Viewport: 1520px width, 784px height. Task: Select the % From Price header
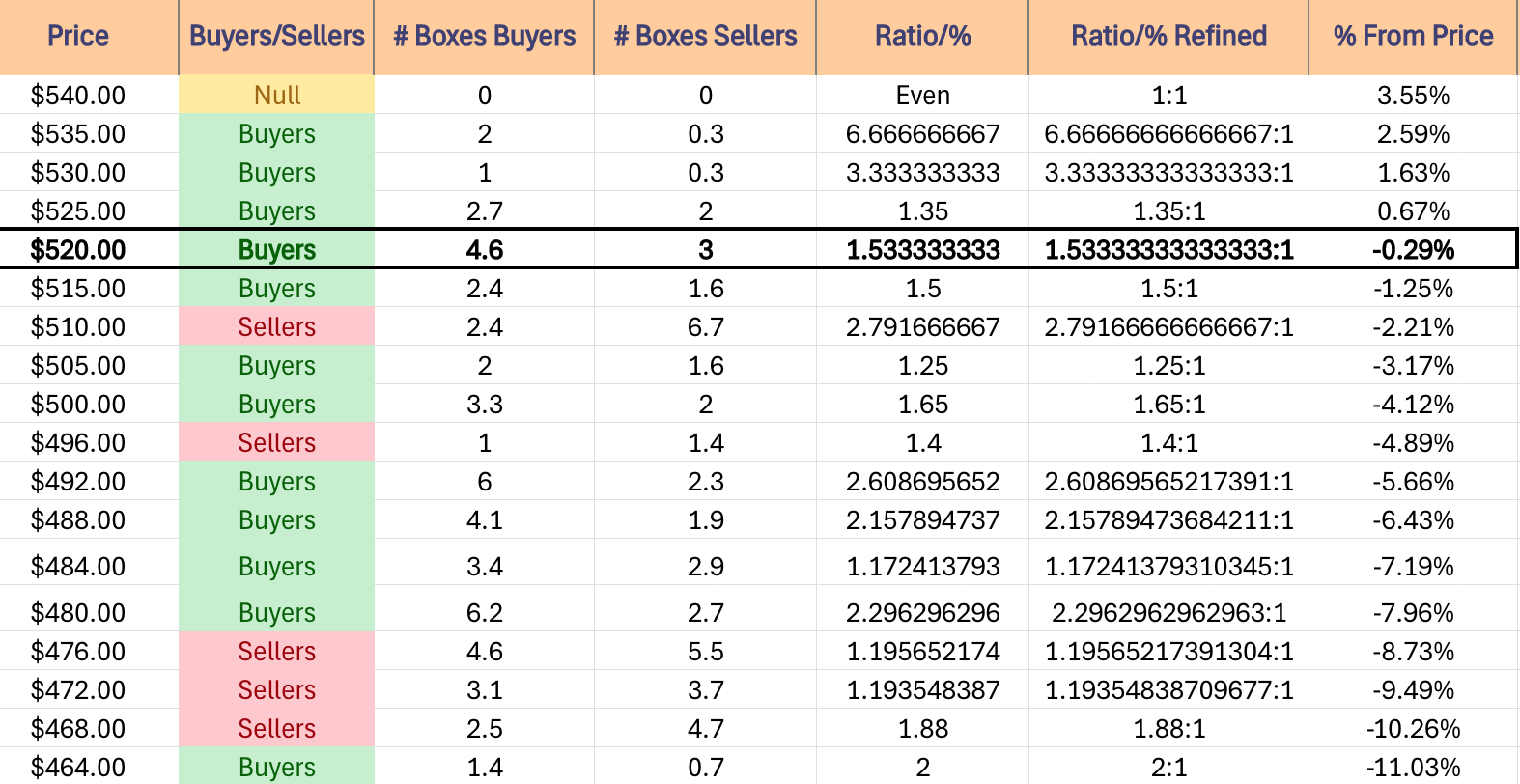1413,37
